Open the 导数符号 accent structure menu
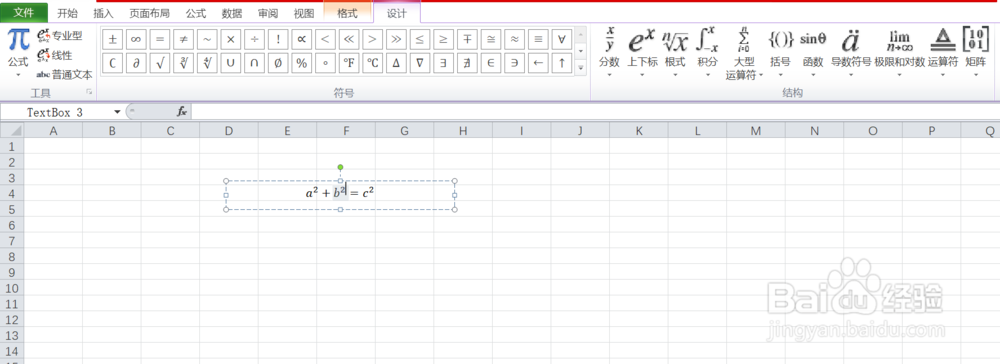1000x364 pixels. point(851,52)
